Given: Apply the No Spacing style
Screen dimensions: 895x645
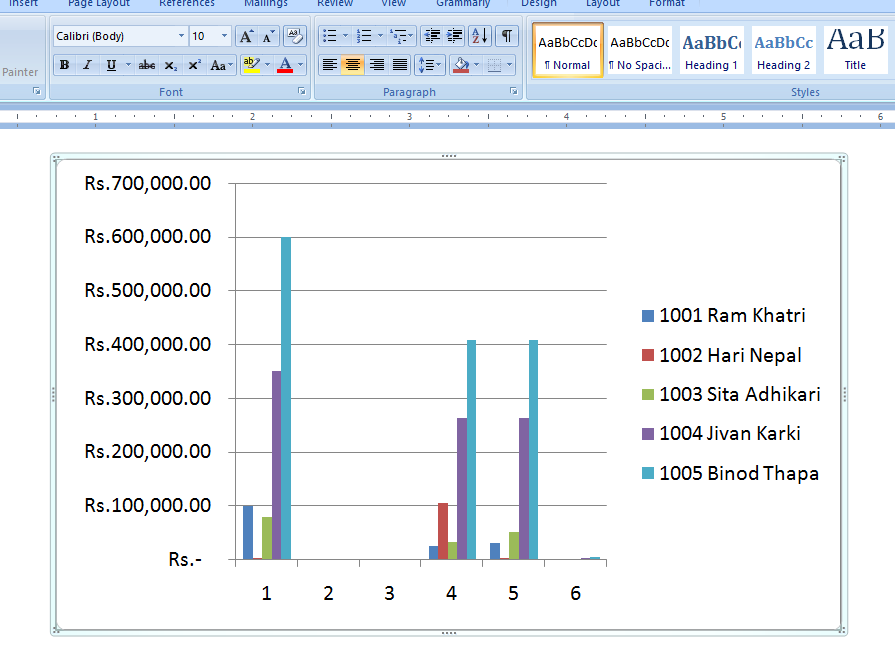Looking at the screenshot, I should 640,51.
